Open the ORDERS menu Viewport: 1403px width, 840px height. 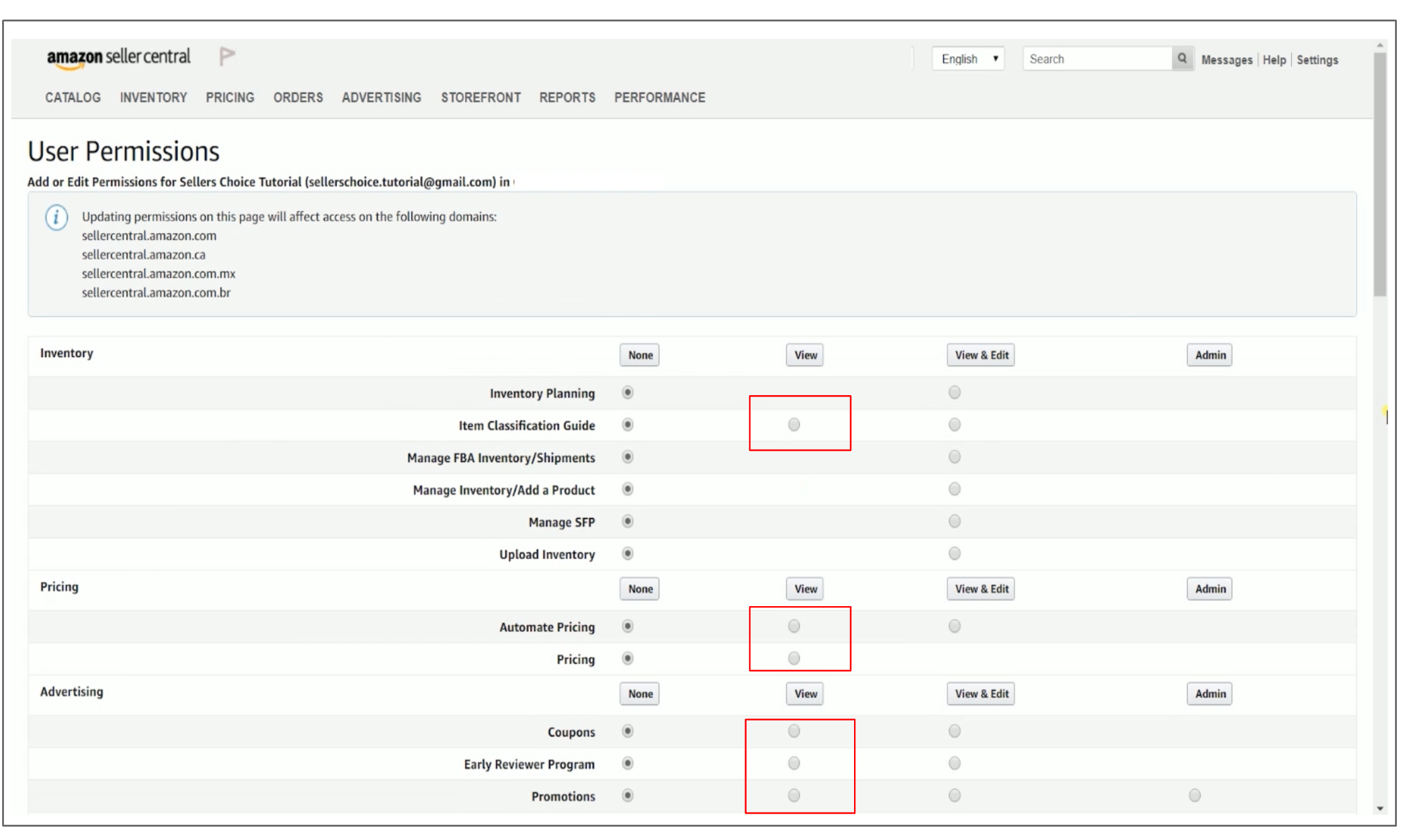point(298,97)
